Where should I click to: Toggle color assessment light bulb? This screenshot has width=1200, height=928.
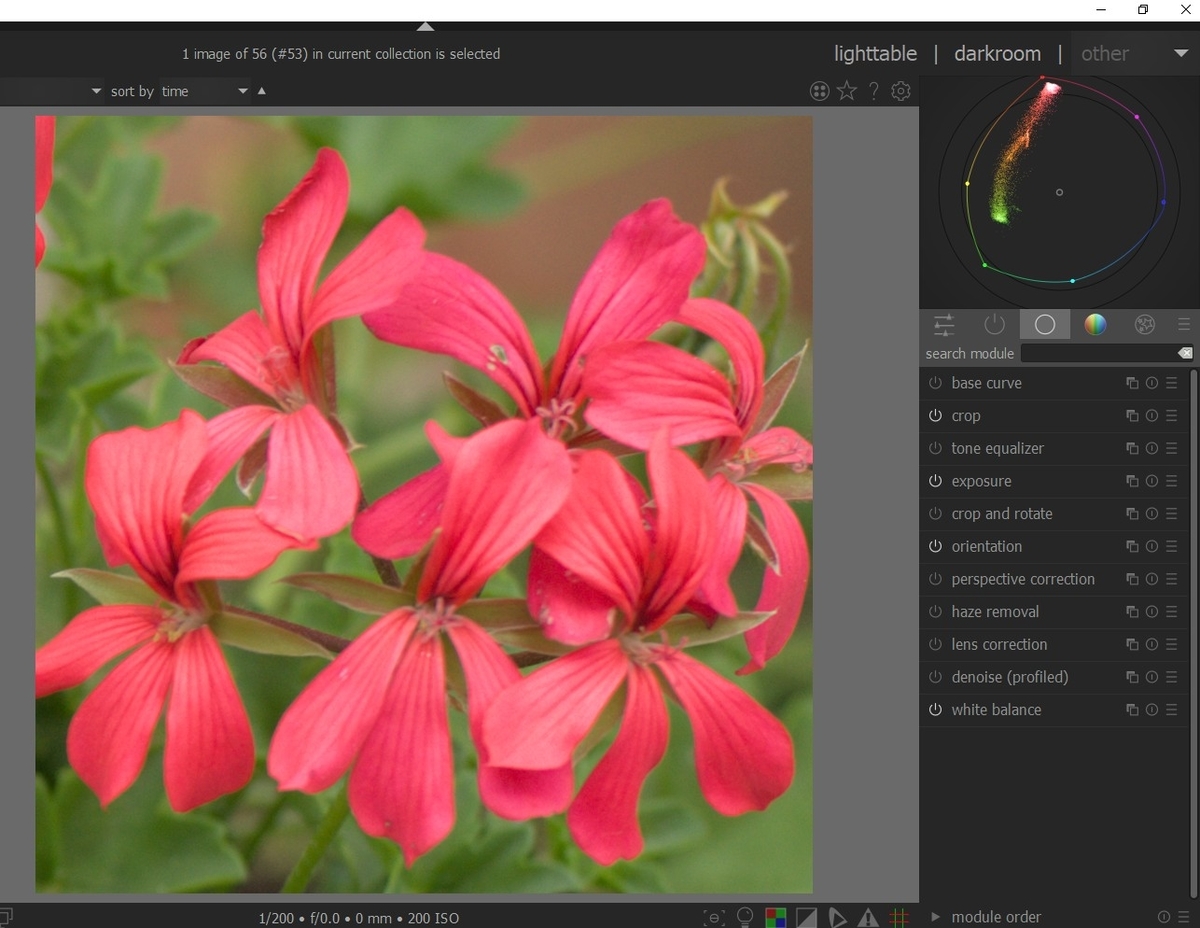coord(744,917)
